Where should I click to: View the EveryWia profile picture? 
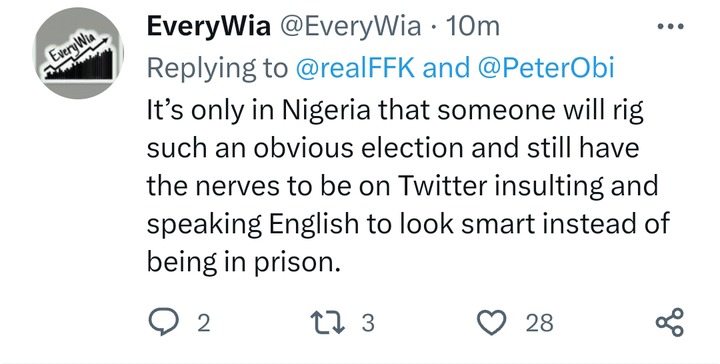pyautogui.click(x=78, y=53)
